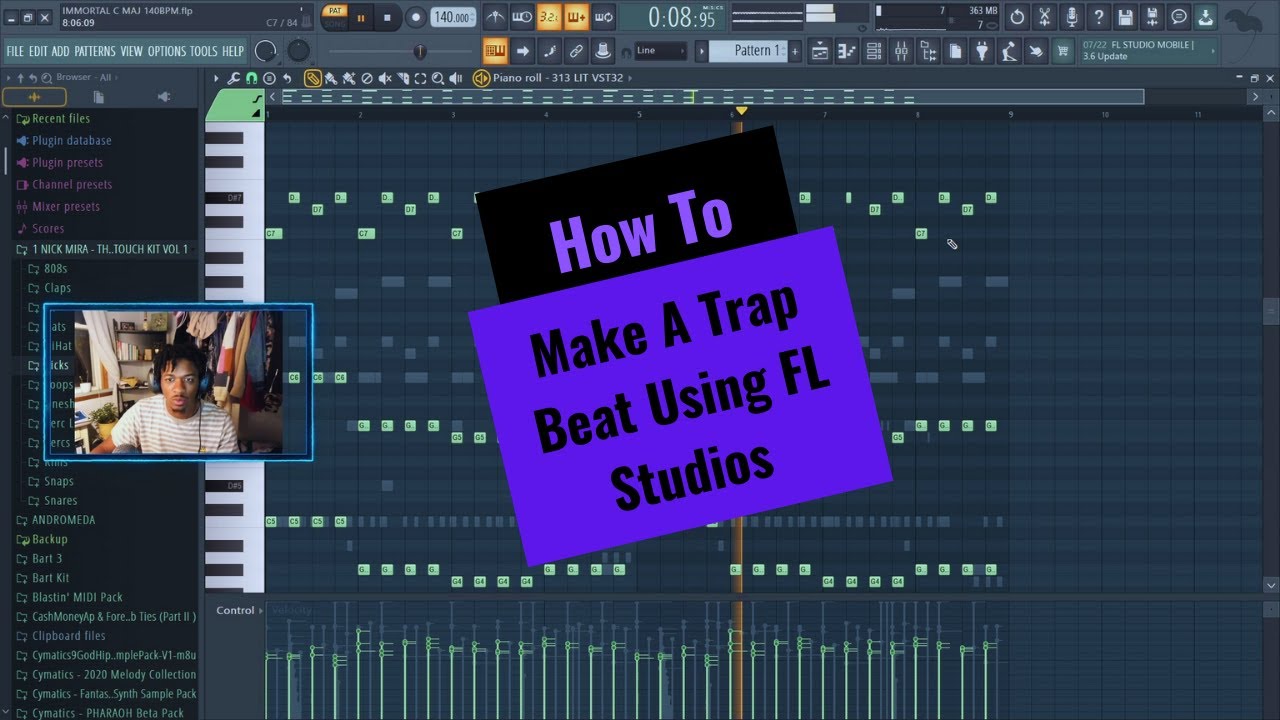
Task: Click the Save project floppy icon
Action: 1125,17
